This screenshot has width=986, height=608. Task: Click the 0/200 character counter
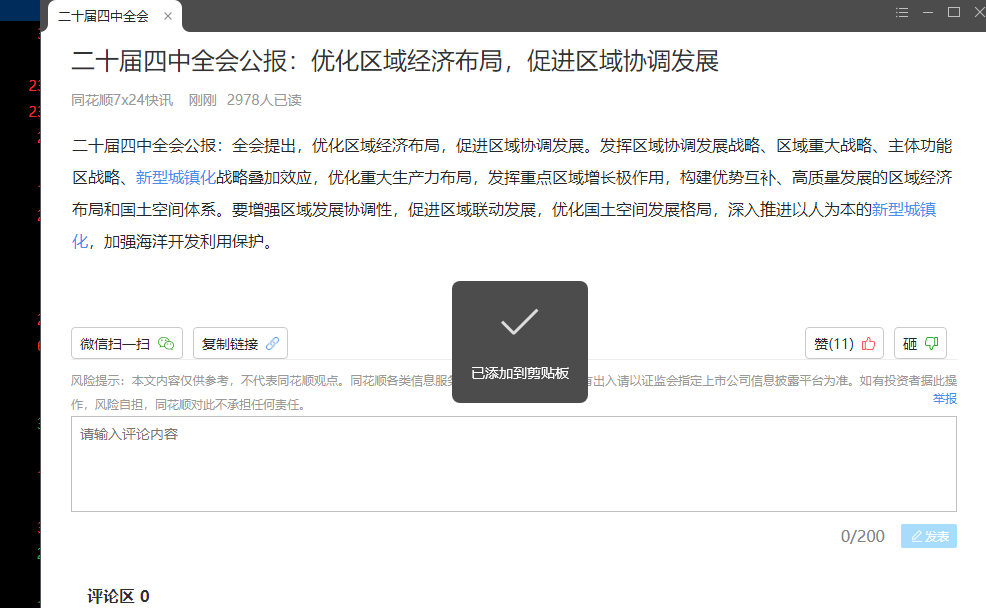click(863, 536)
